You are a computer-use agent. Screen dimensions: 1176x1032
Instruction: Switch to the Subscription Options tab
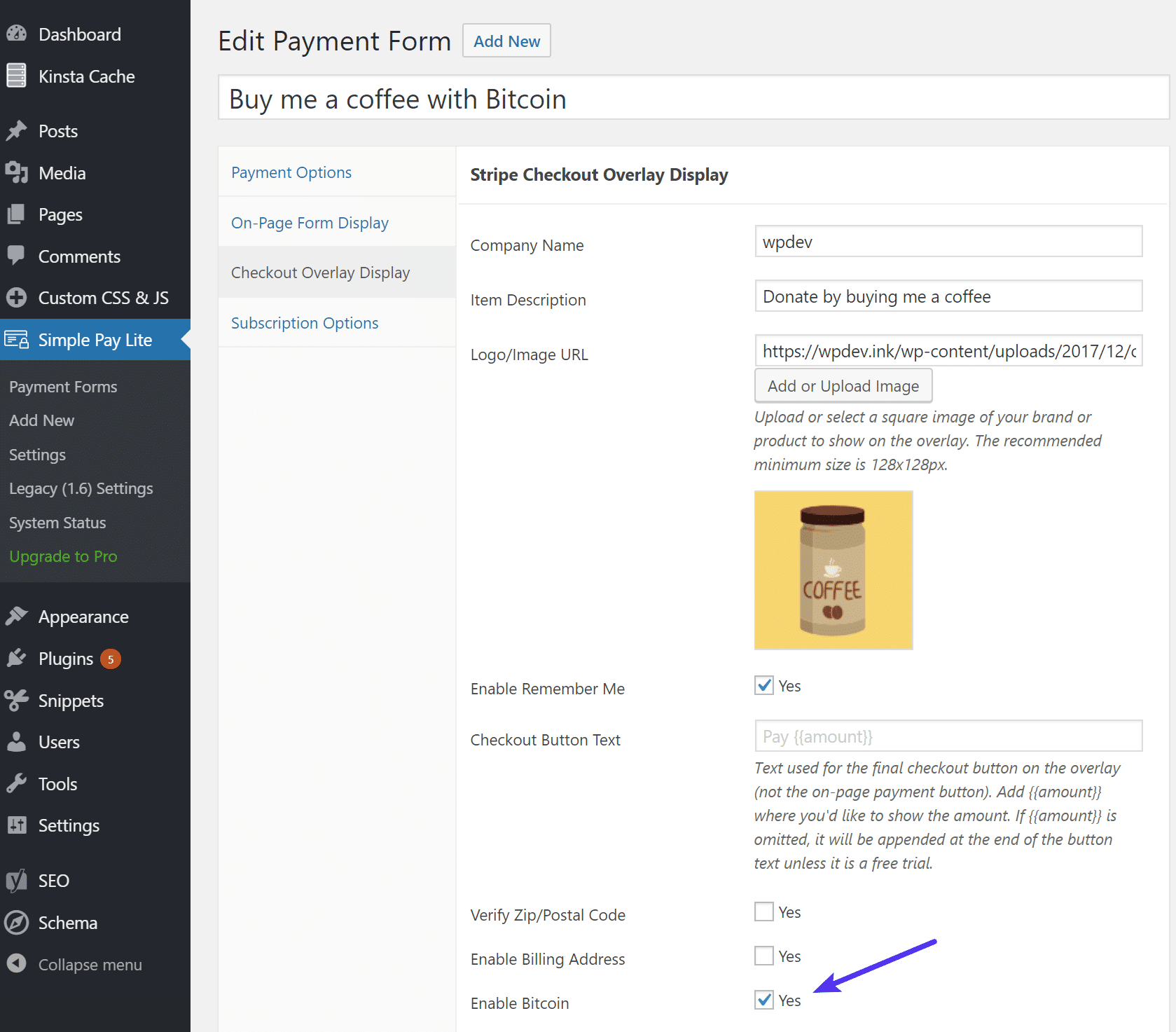pos(304,322)
